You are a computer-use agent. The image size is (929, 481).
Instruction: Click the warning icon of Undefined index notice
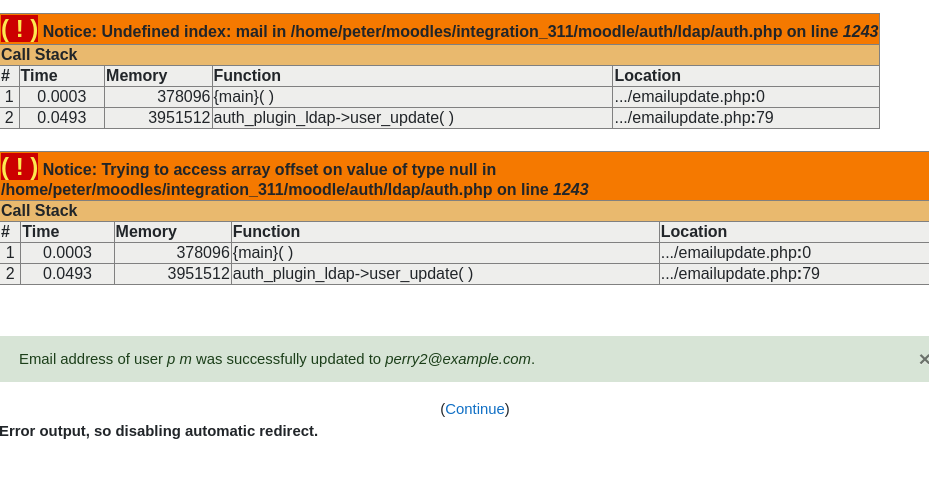(19, 29)
